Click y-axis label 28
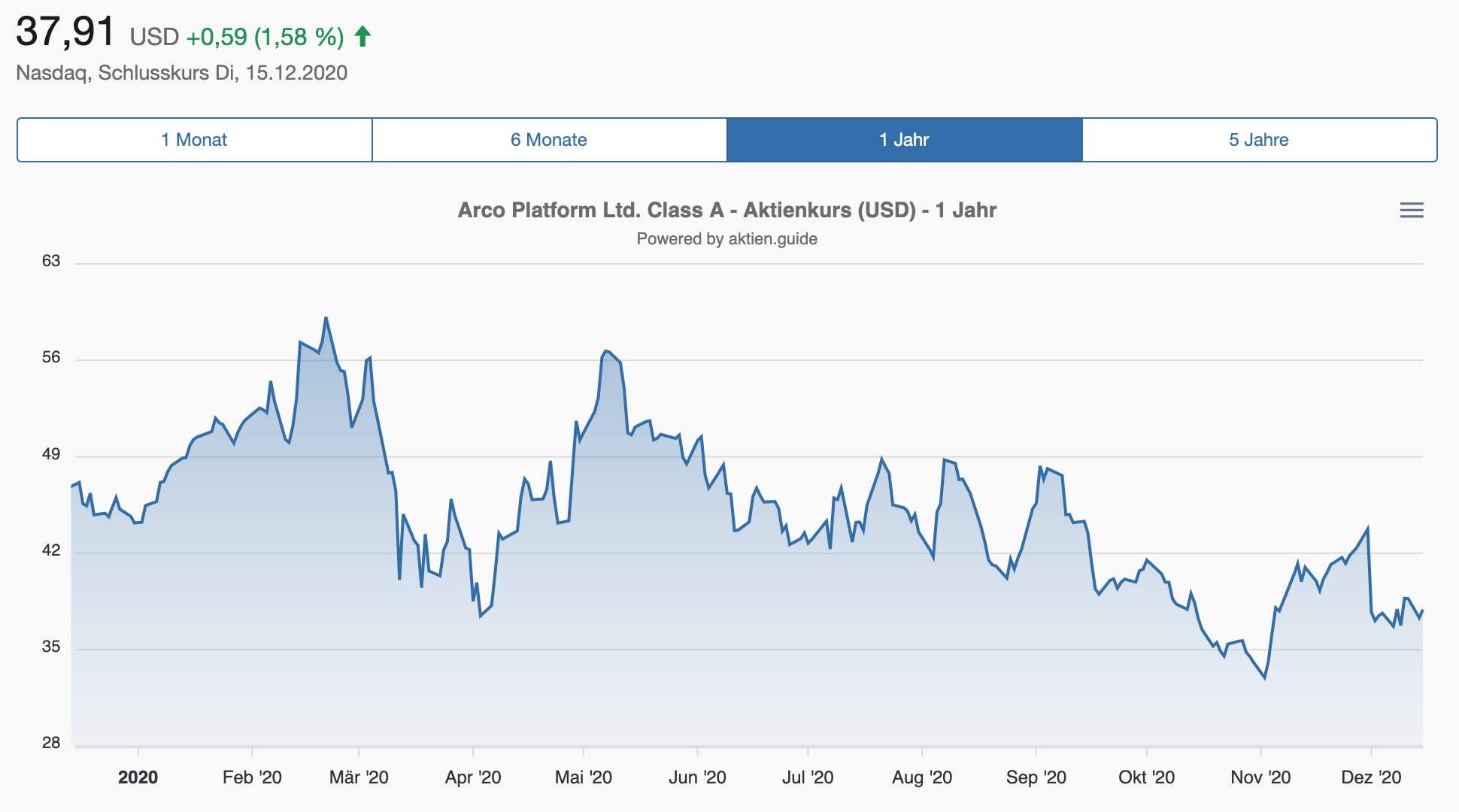 click(51, 743)
